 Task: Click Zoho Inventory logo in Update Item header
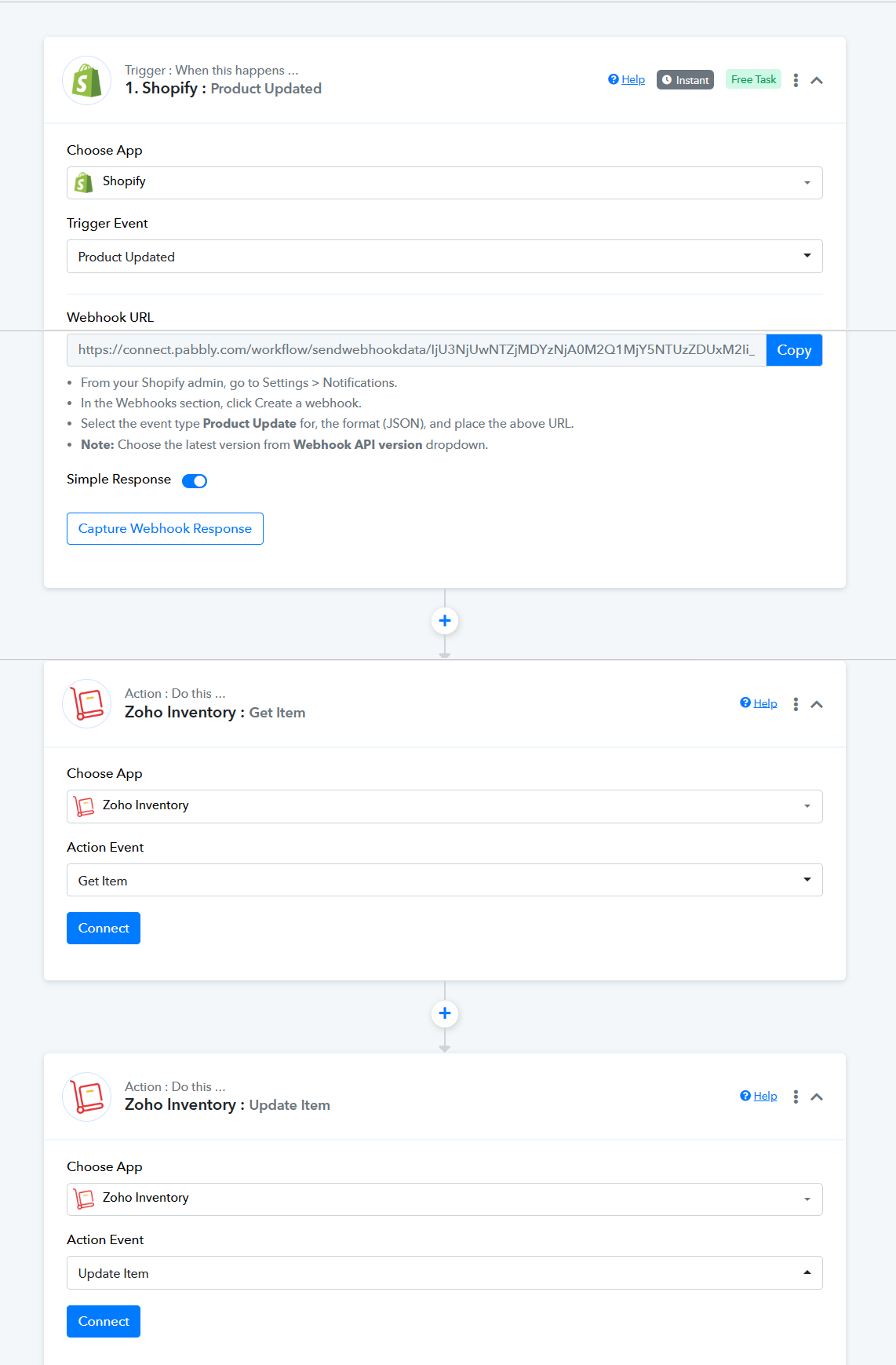tap(86, 1097)
